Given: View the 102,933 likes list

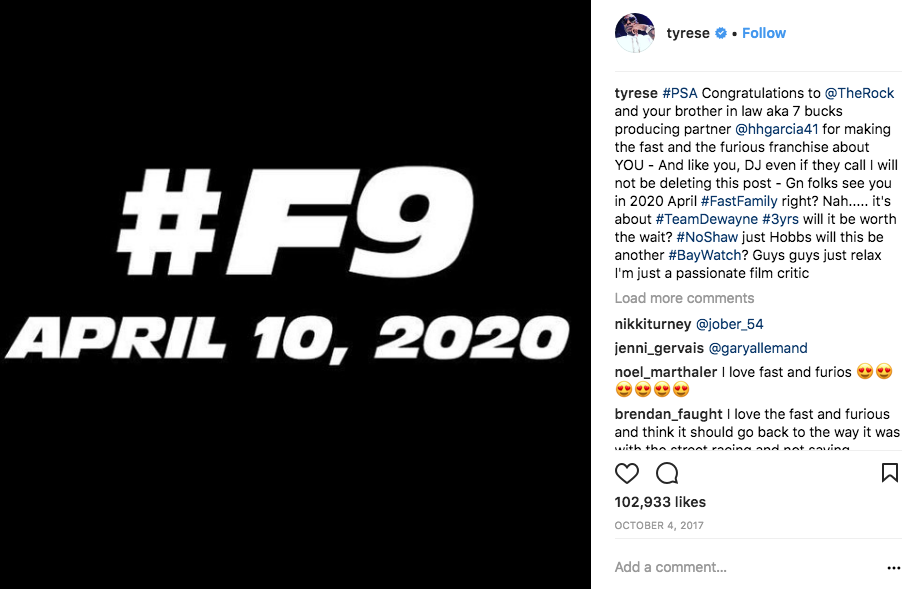Looking at the screenshot, I should pos(660,502).
